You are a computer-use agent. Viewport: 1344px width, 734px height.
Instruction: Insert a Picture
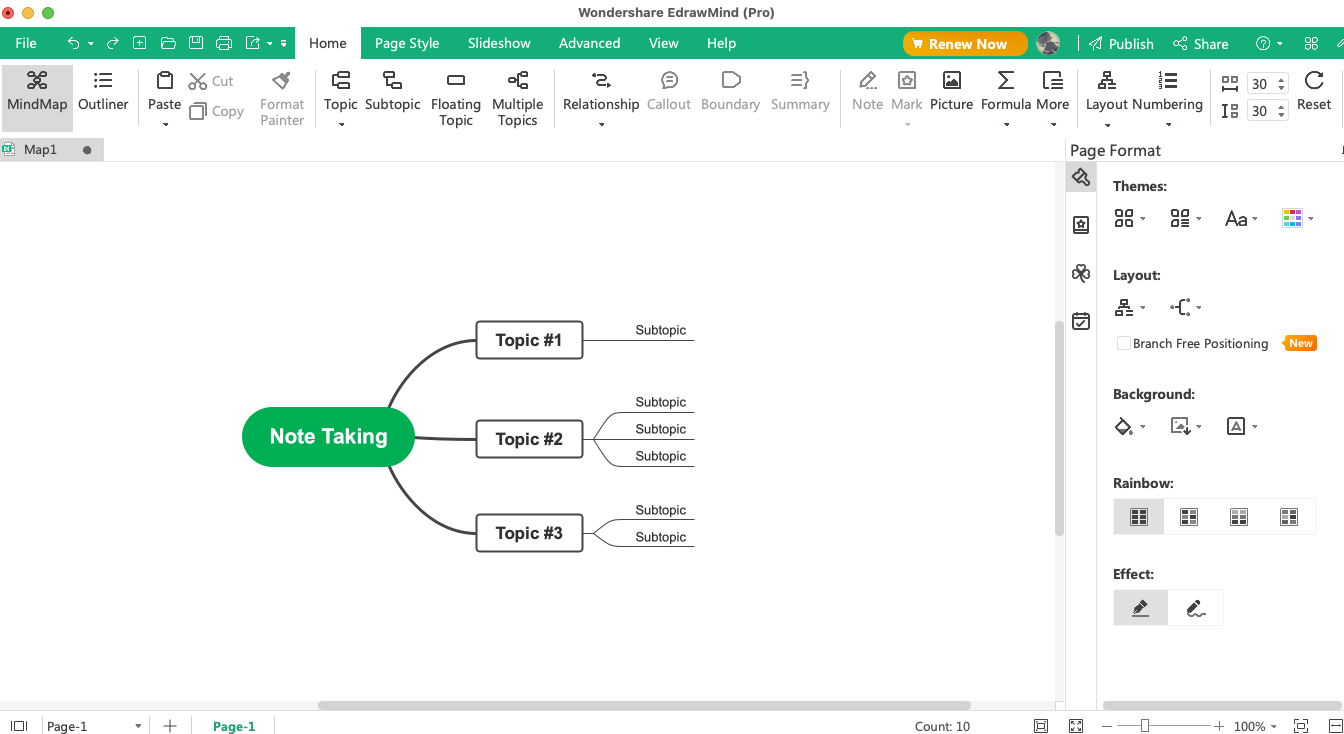click(951, 92)
